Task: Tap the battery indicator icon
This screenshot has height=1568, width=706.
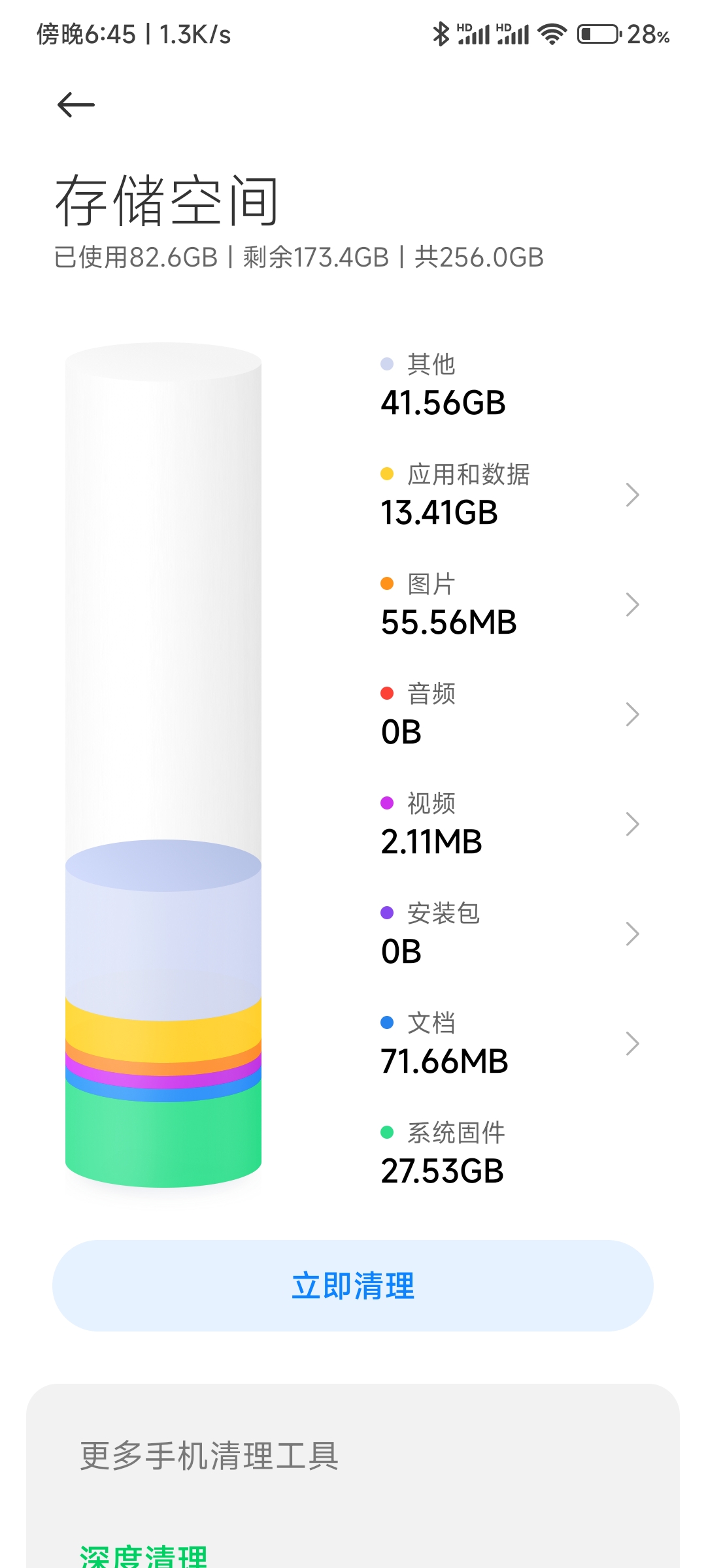Action: (599, 34)
